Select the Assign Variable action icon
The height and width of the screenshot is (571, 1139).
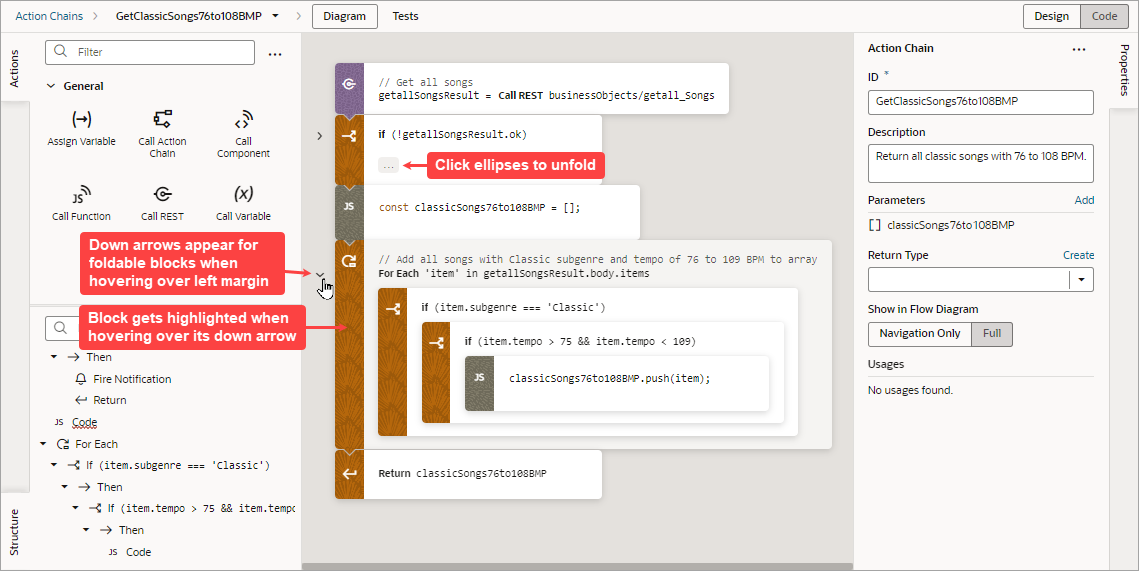point(81,120)
